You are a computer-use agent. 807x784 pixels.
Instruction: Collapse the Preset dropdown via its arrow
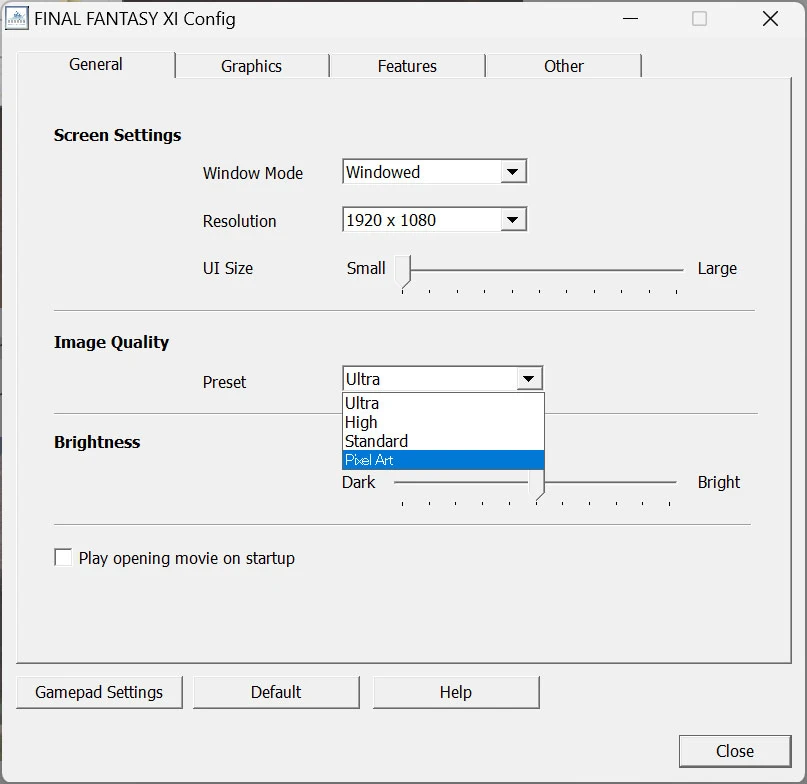[x=529, y=379]
